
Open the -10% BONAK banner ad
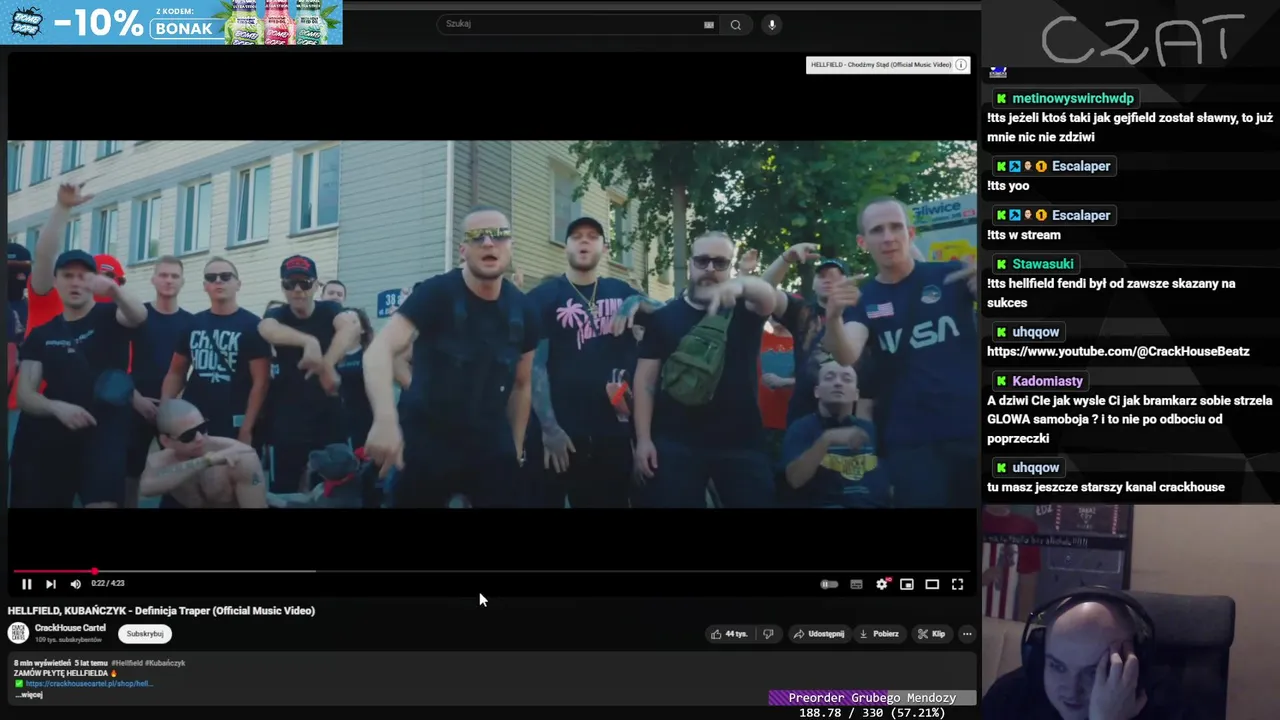tap(171, 22)
